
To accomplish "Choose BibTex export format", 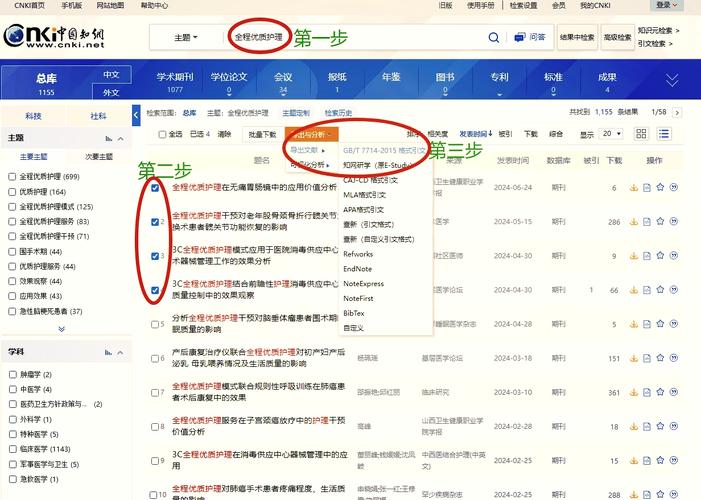I will click(354, 313).
